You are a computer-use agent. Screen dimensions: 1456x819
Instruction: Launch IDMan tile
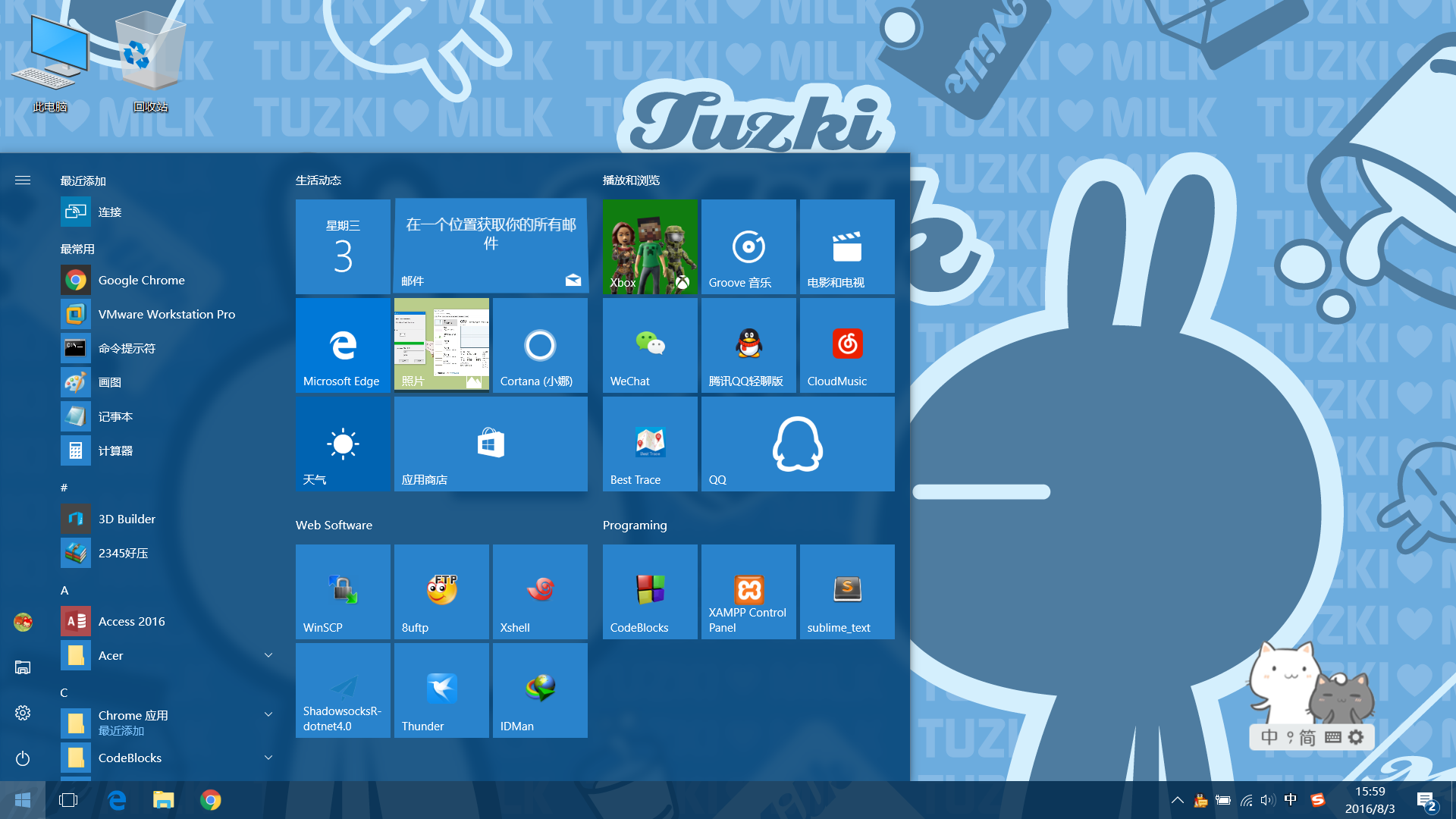click(540, 690)
